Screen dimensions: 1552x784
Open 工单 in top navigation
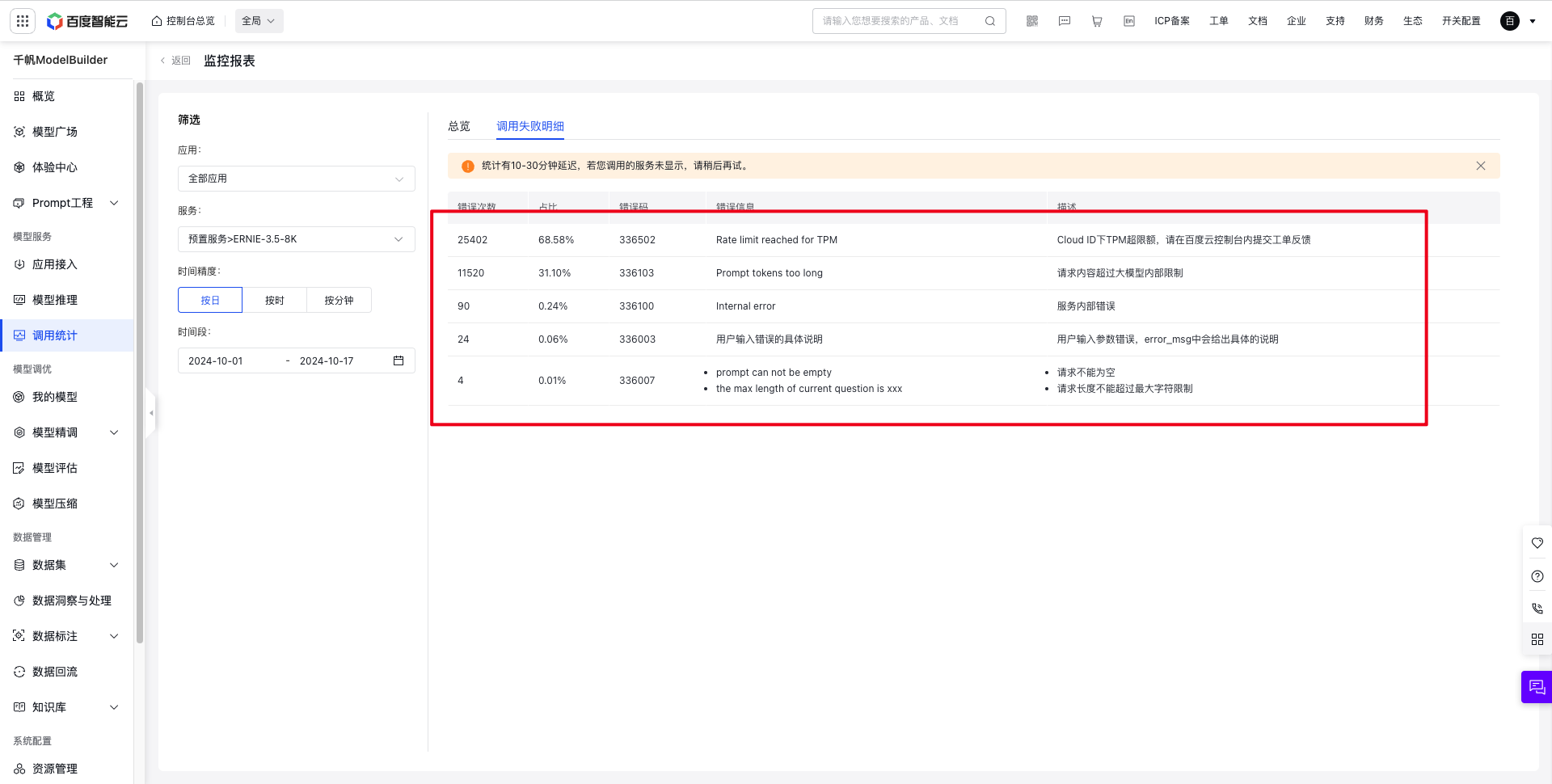click(x=1219, y=21)
